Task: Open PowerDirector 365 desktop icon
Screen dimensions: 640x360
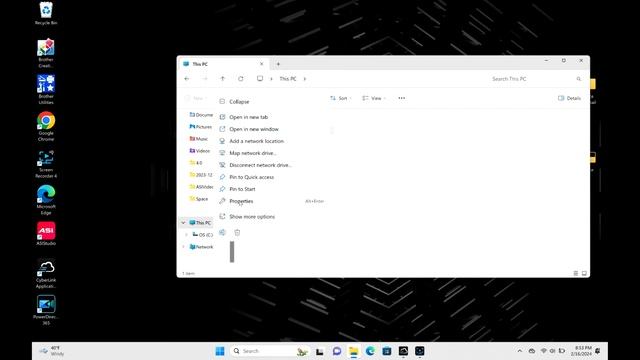Action: [46, 310]
